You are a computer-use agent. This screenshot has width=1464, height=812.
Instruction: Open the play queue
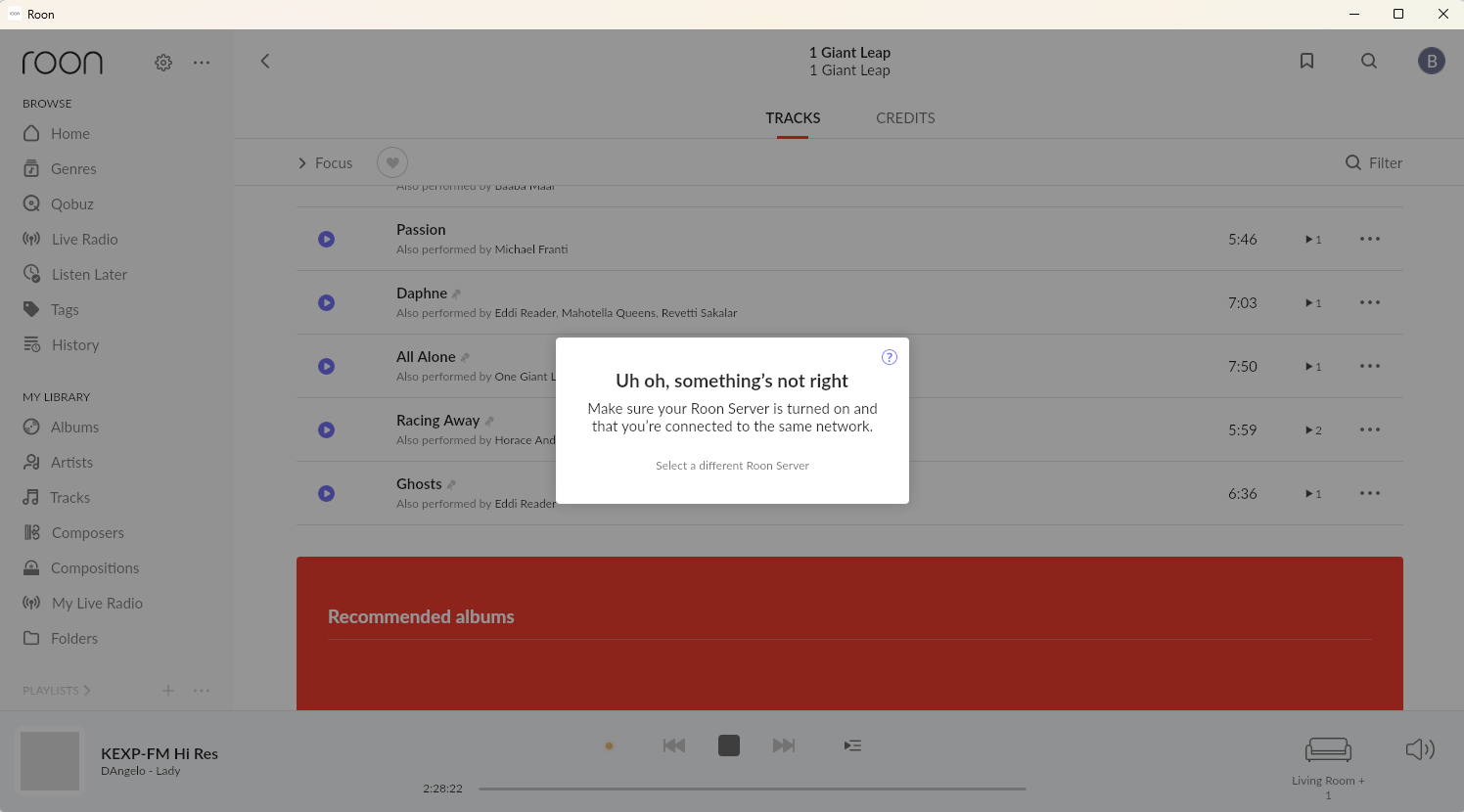click(853, 745)
